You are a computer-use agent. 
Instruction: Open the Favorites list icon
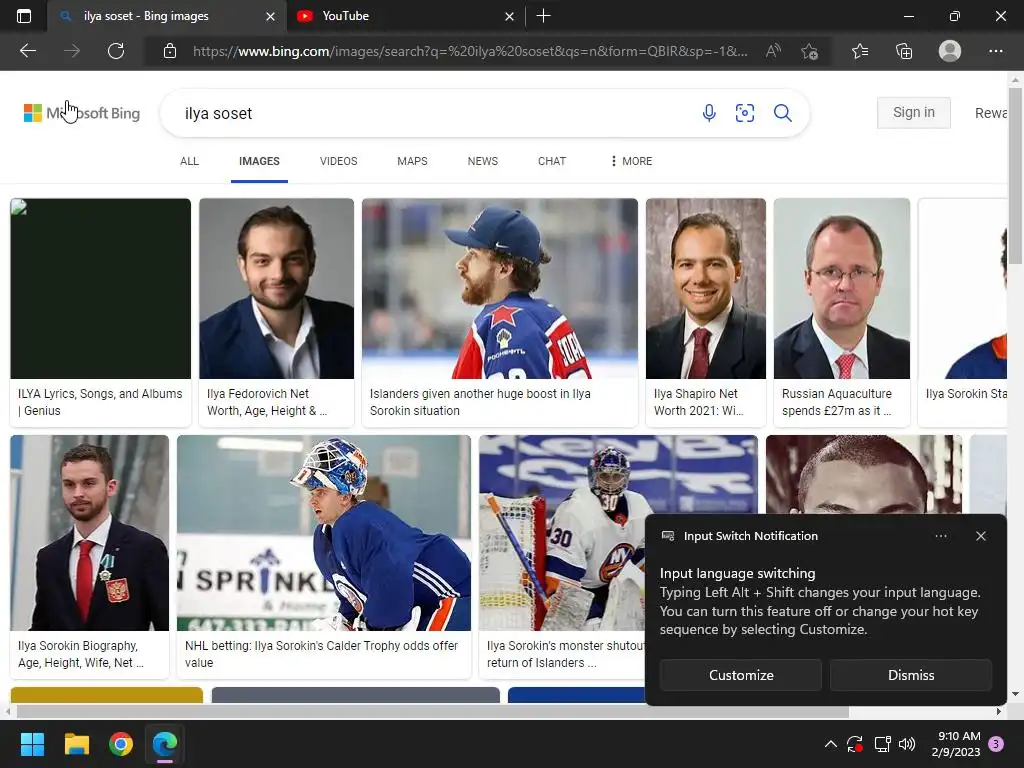860,51
